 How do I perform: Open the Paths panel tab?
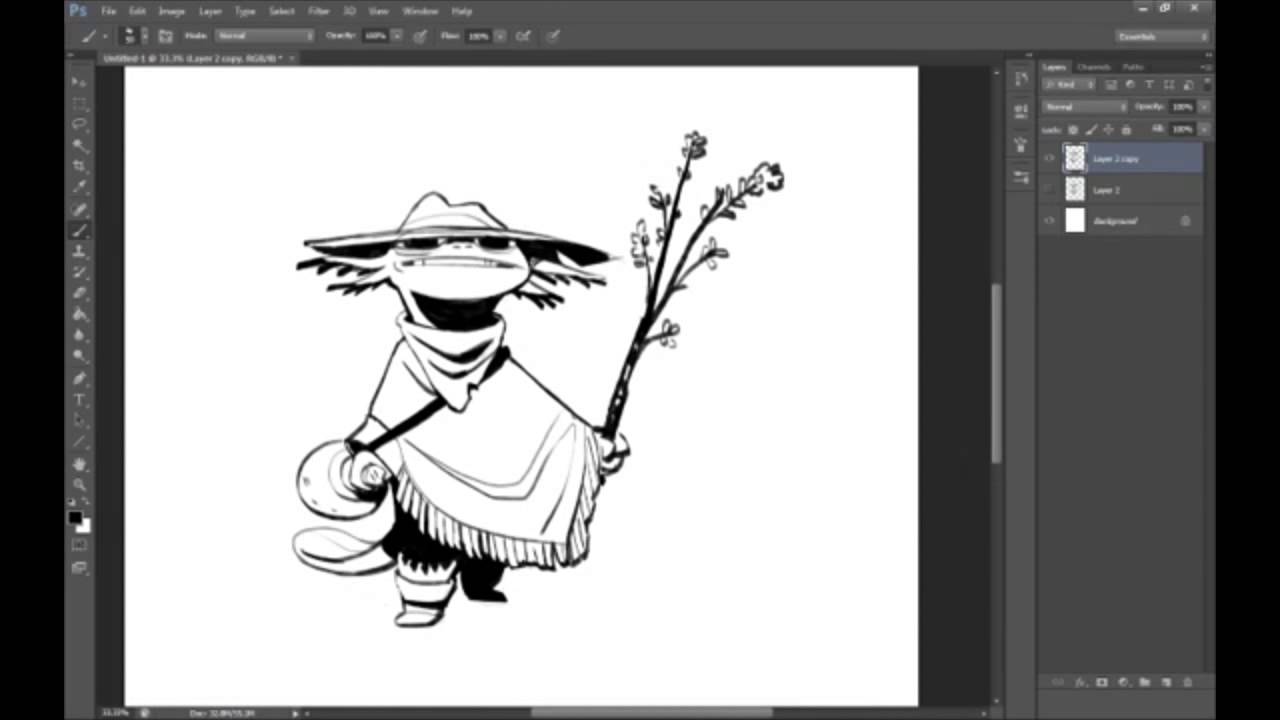click(x=1133, y=67)
